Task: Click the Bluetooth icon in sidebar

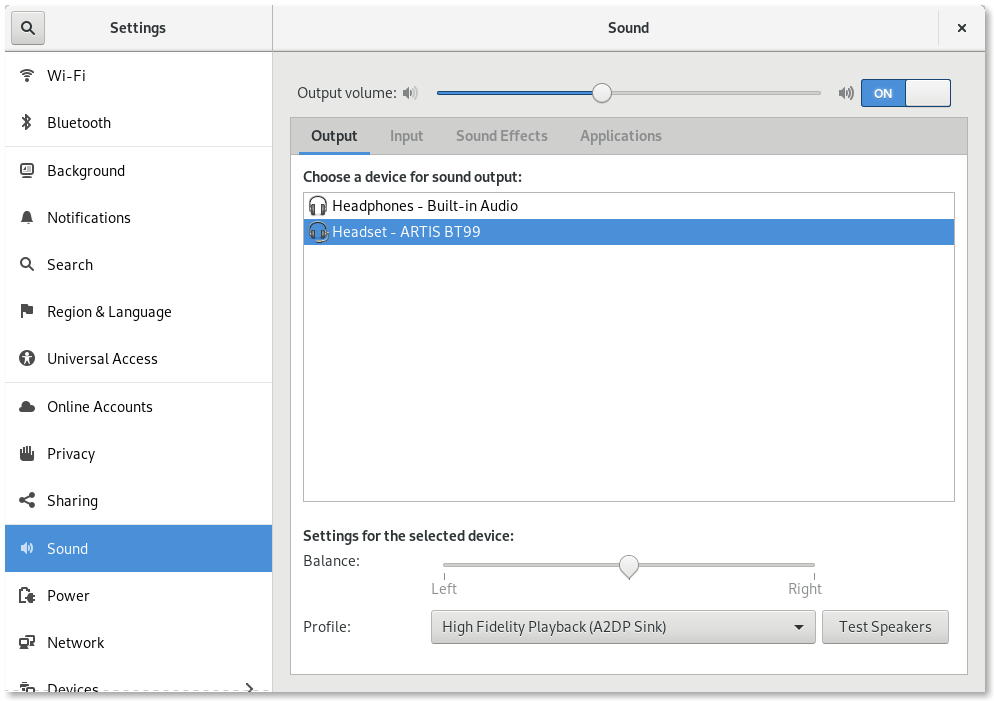Action: (x=27, y=123)
